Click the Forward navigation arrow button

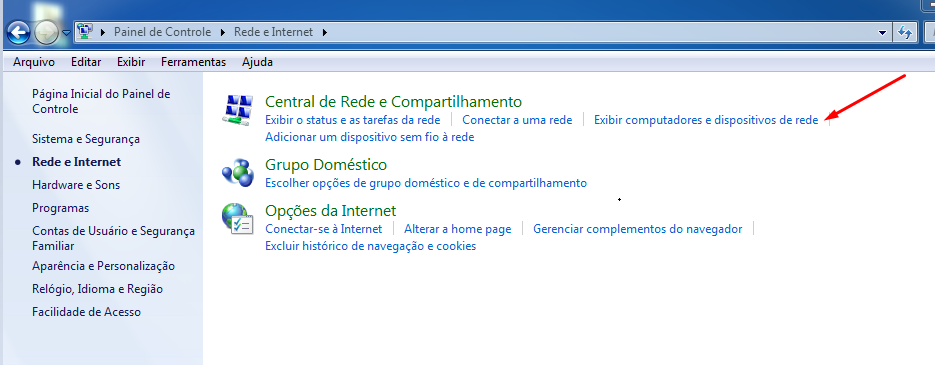[47, 32]
